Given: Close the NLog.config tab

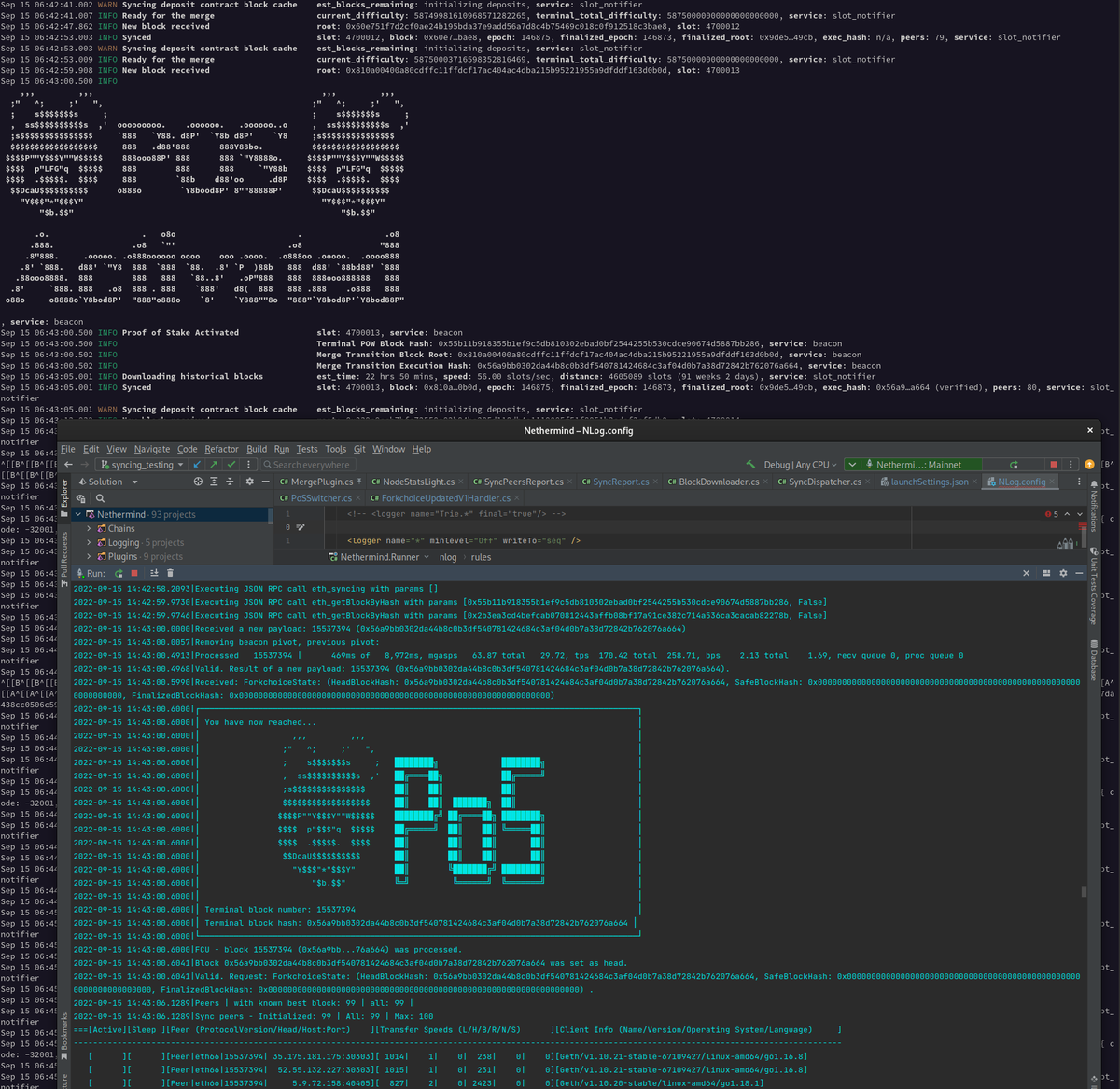Looking at the screenshot, I should click(1053, 482).
